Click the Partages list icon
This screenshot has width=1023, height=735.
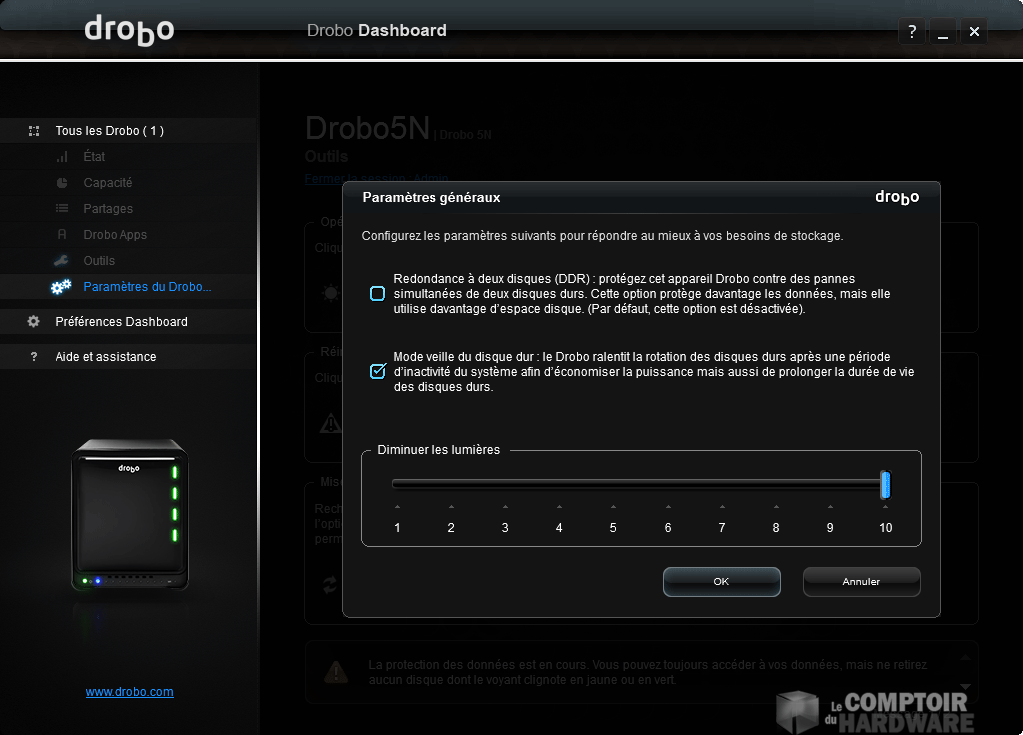[62, 209]
